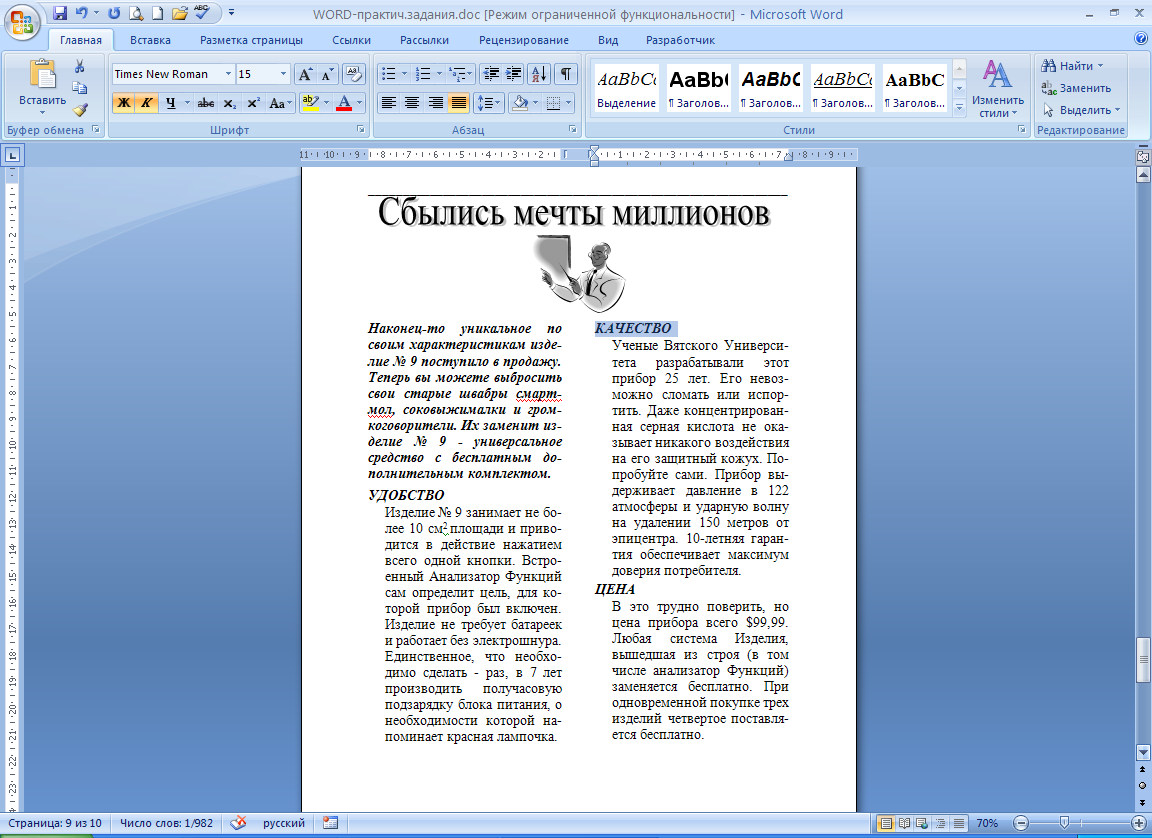Toggle italic formatting (К)

(x=147, y=103)
